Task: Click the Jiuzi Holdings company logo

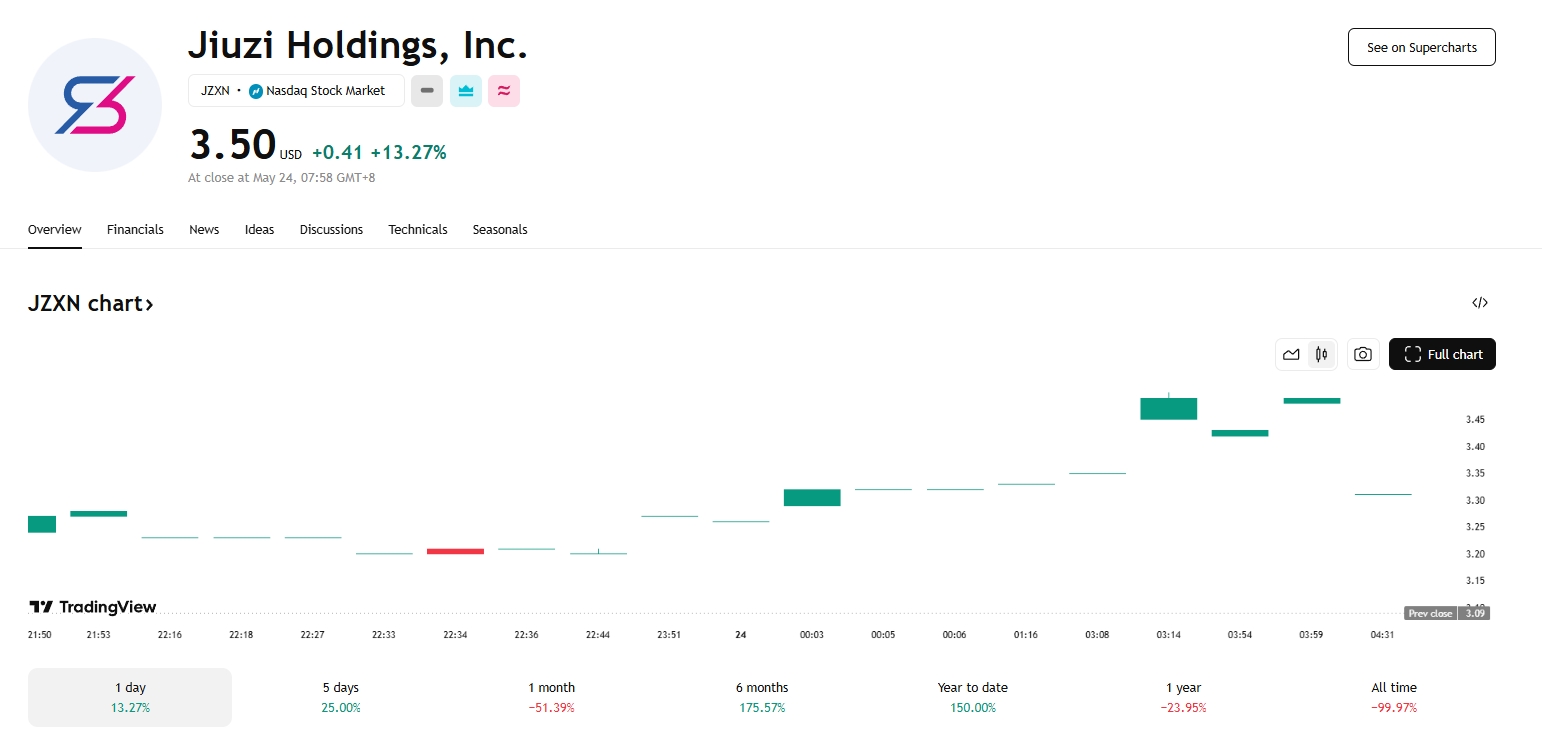Action: coord(95,105)
